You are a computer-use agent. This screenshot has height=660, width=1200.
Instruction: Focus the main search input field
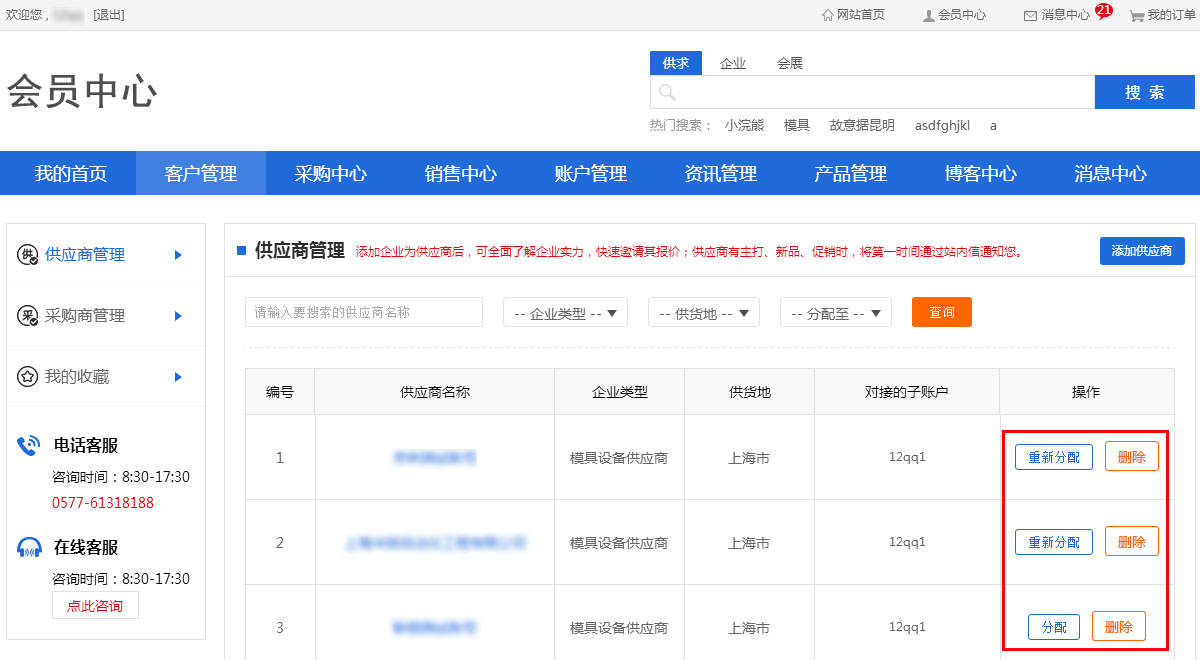[x=872, y=92]
